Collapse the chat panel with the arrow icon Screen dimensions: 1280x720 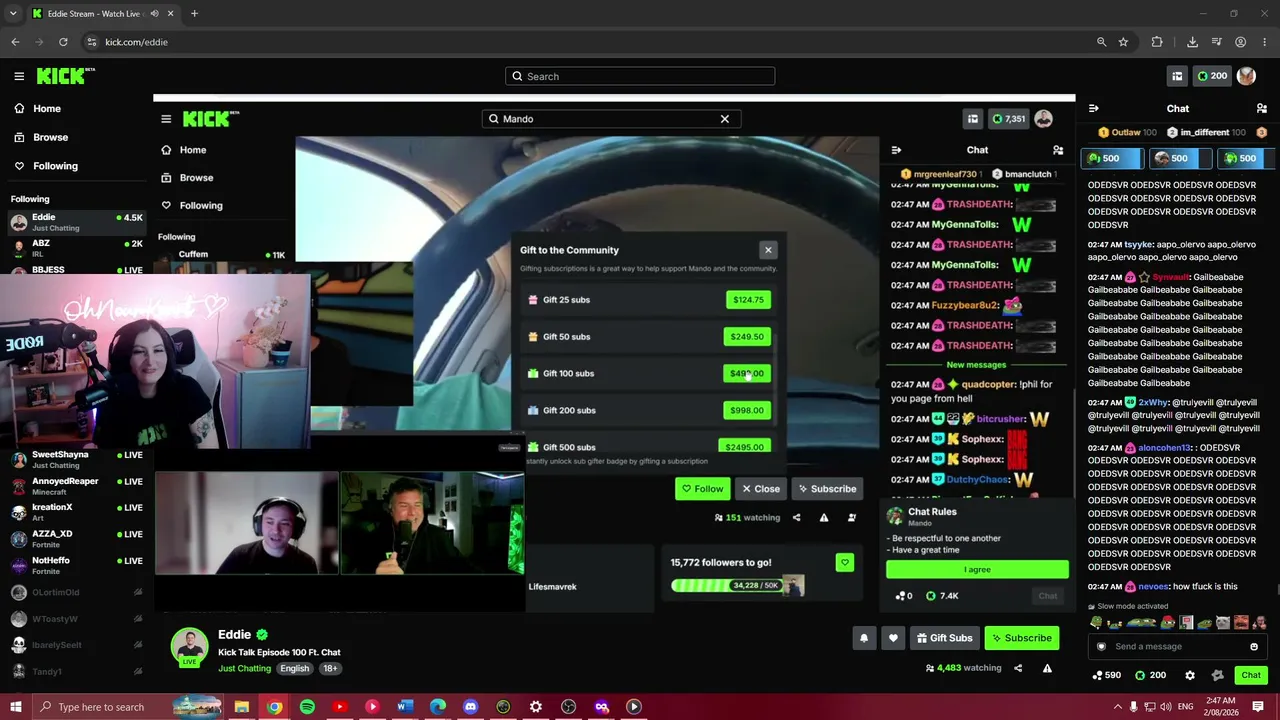pyautogui.click(x=1093, y=108)
